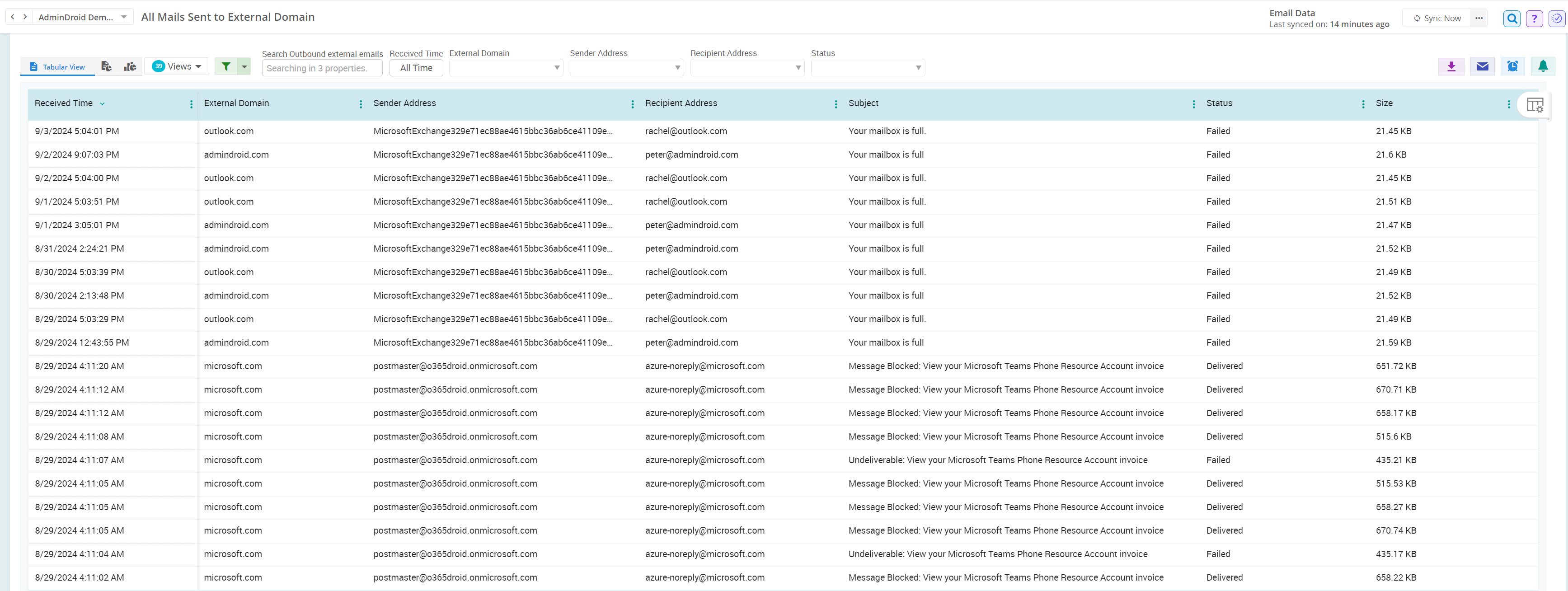Open the search magnifier icon
1568x591 pixels.
(x=1512, y=18)
